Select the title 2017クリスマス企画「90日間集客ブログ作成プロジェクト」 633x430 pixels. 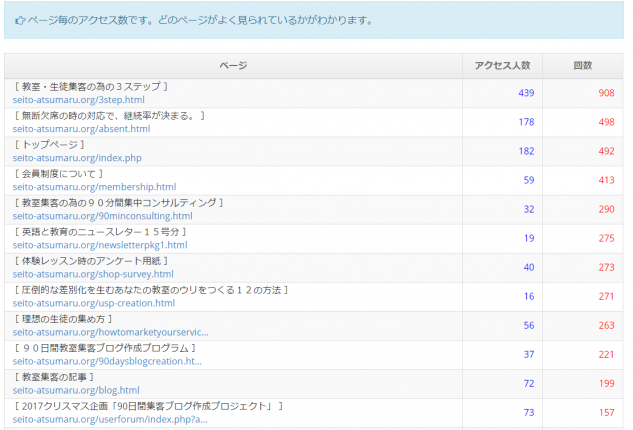[149, 406]
